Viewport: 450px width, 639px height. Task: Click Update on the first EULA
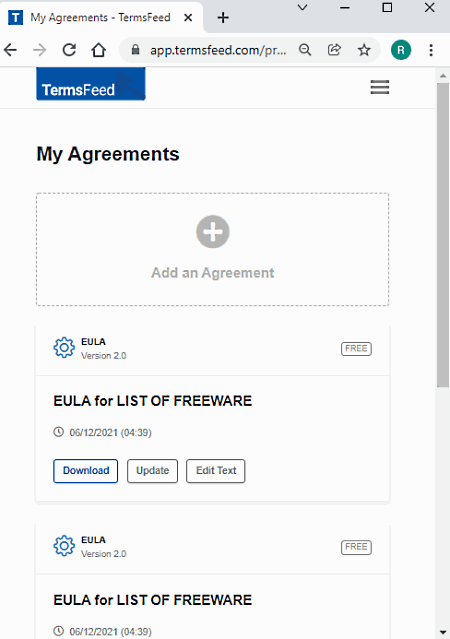tap(152, 471)
